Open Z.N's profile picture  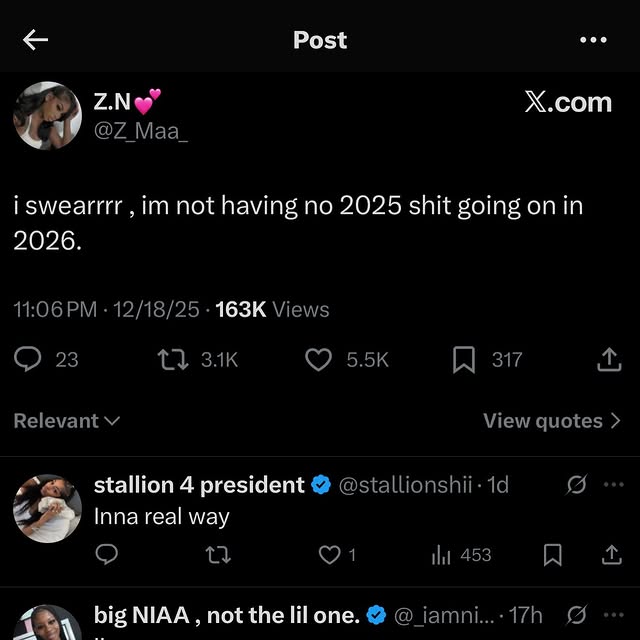[47, 116]
